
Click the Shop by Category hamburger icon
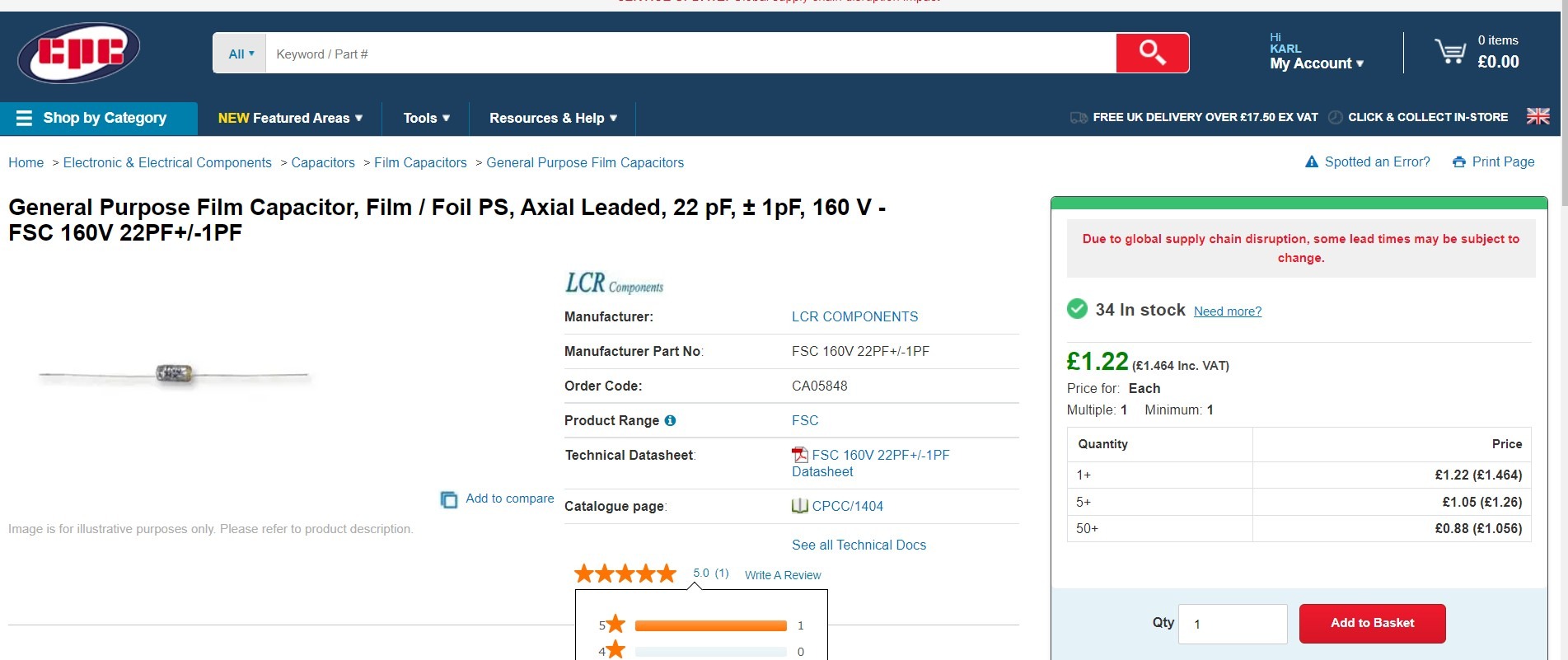coord(24,118)
